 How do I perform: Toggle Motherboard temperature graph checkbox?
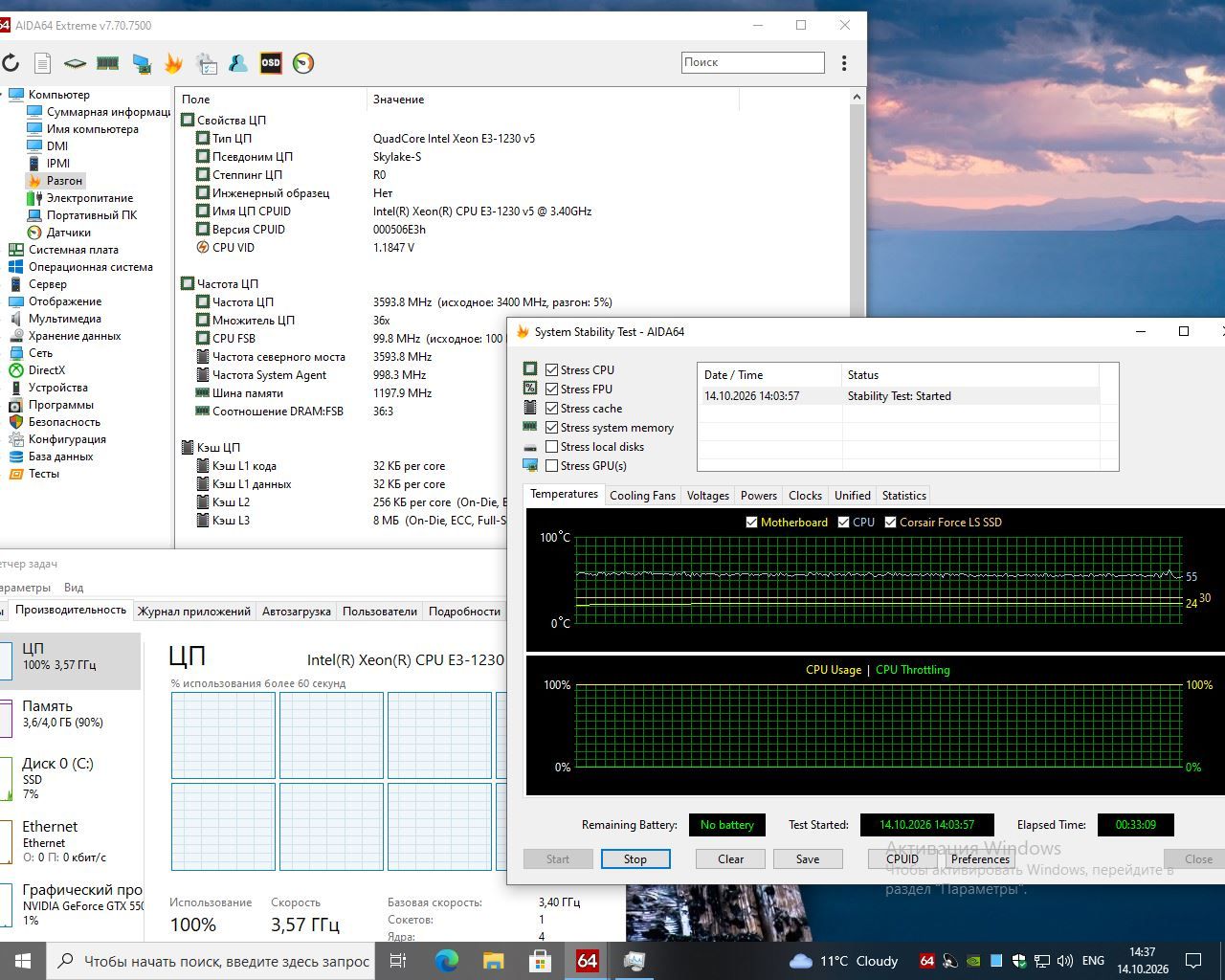click(x=751, y=522)
